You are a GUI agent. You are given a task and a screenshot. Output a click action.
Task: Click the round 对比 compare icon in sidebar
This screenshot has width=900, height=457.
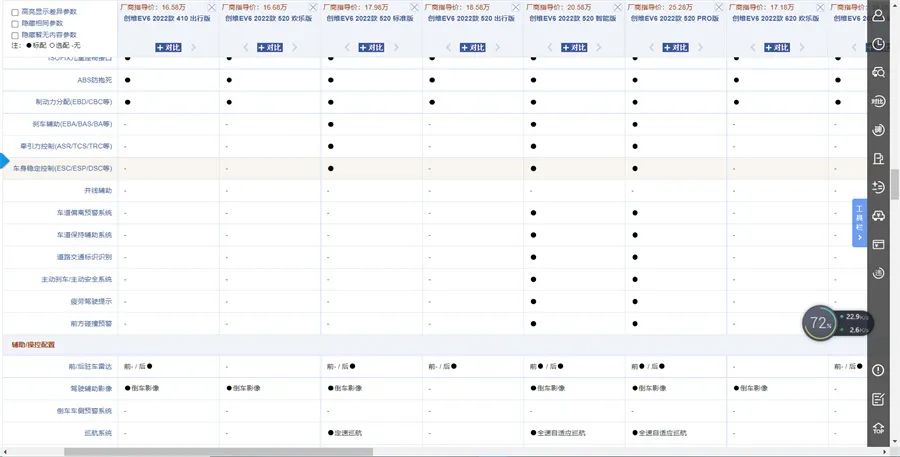coord(878,101)
